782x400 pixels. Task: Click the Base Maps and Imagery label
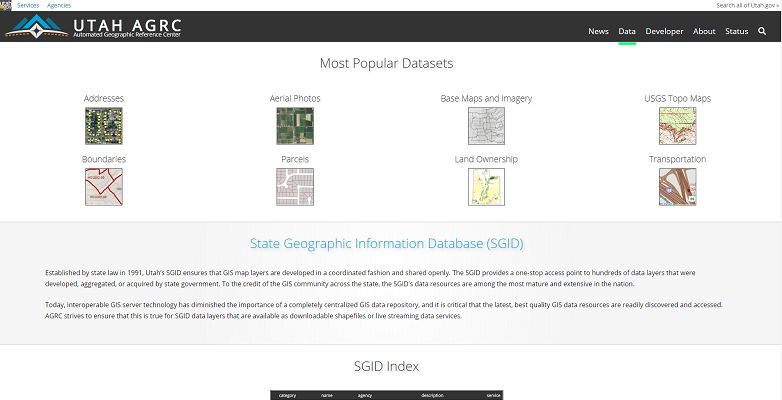point(486,98)
